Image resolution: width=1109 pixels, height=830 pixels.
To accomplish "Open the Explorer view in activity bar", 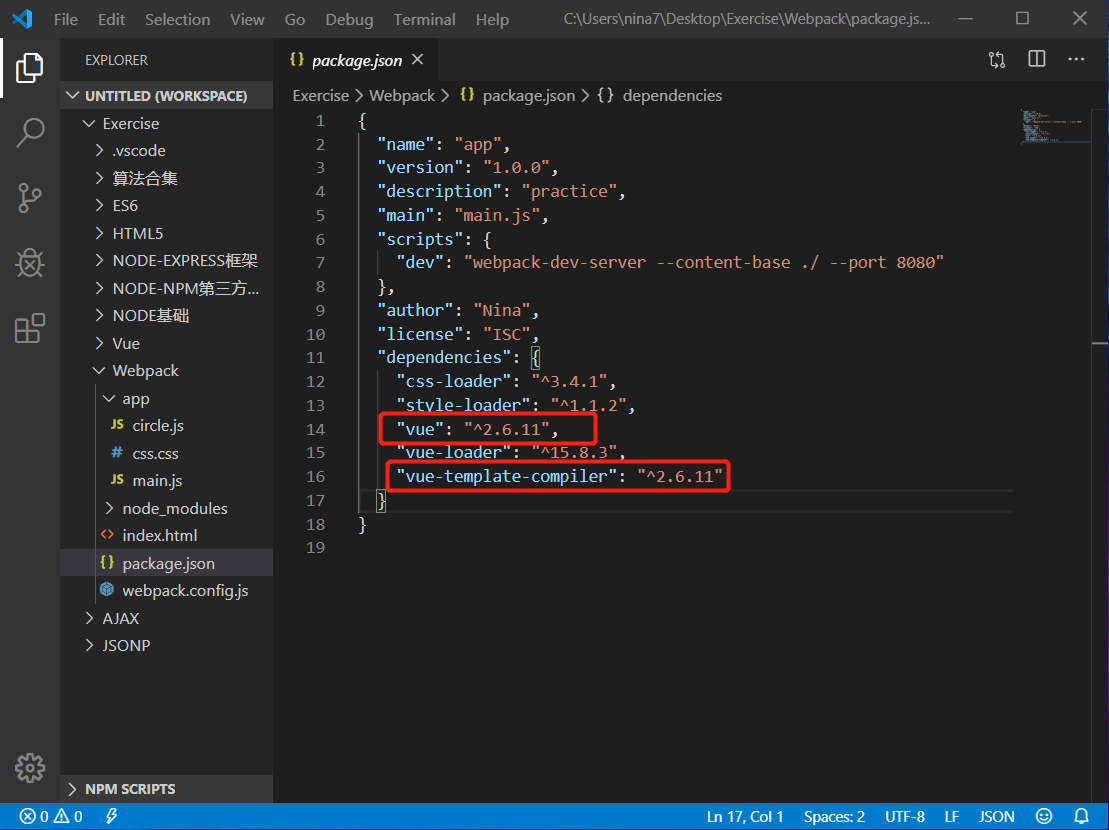I will (x=29, y=68).
